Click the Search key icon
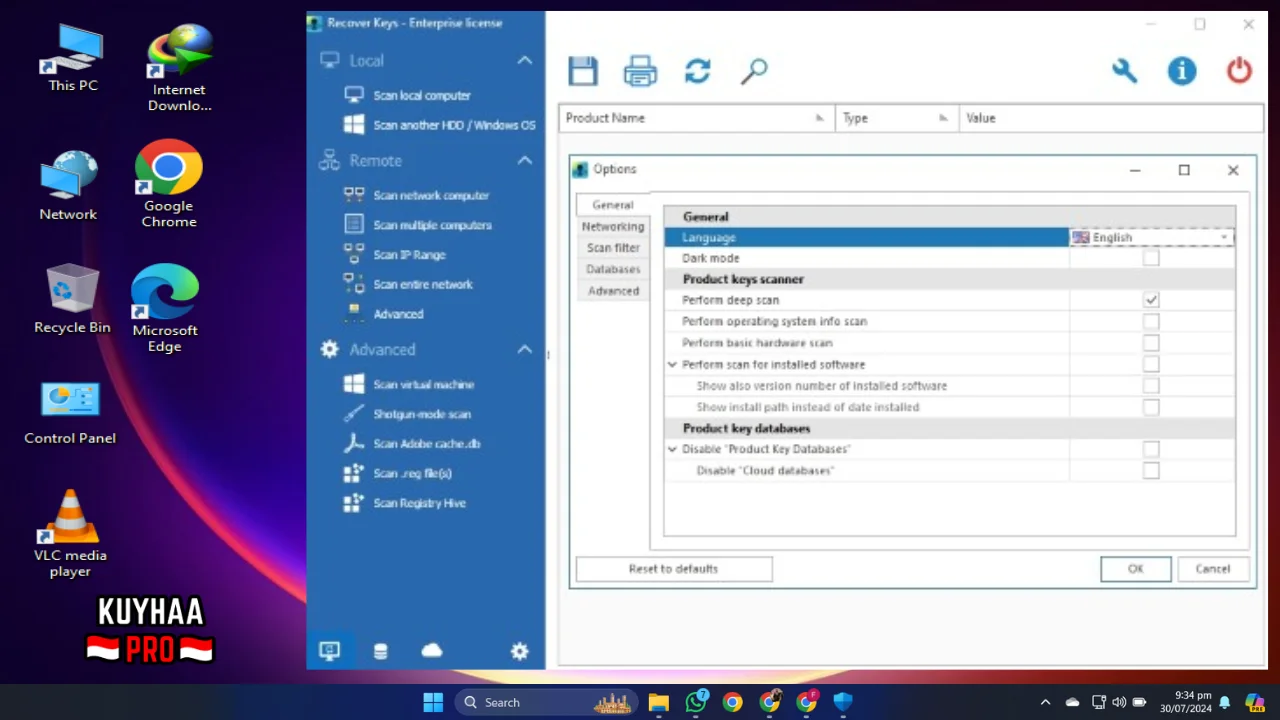The width and height of the screenshot is (1280, 720). click(x=754, y=71)
